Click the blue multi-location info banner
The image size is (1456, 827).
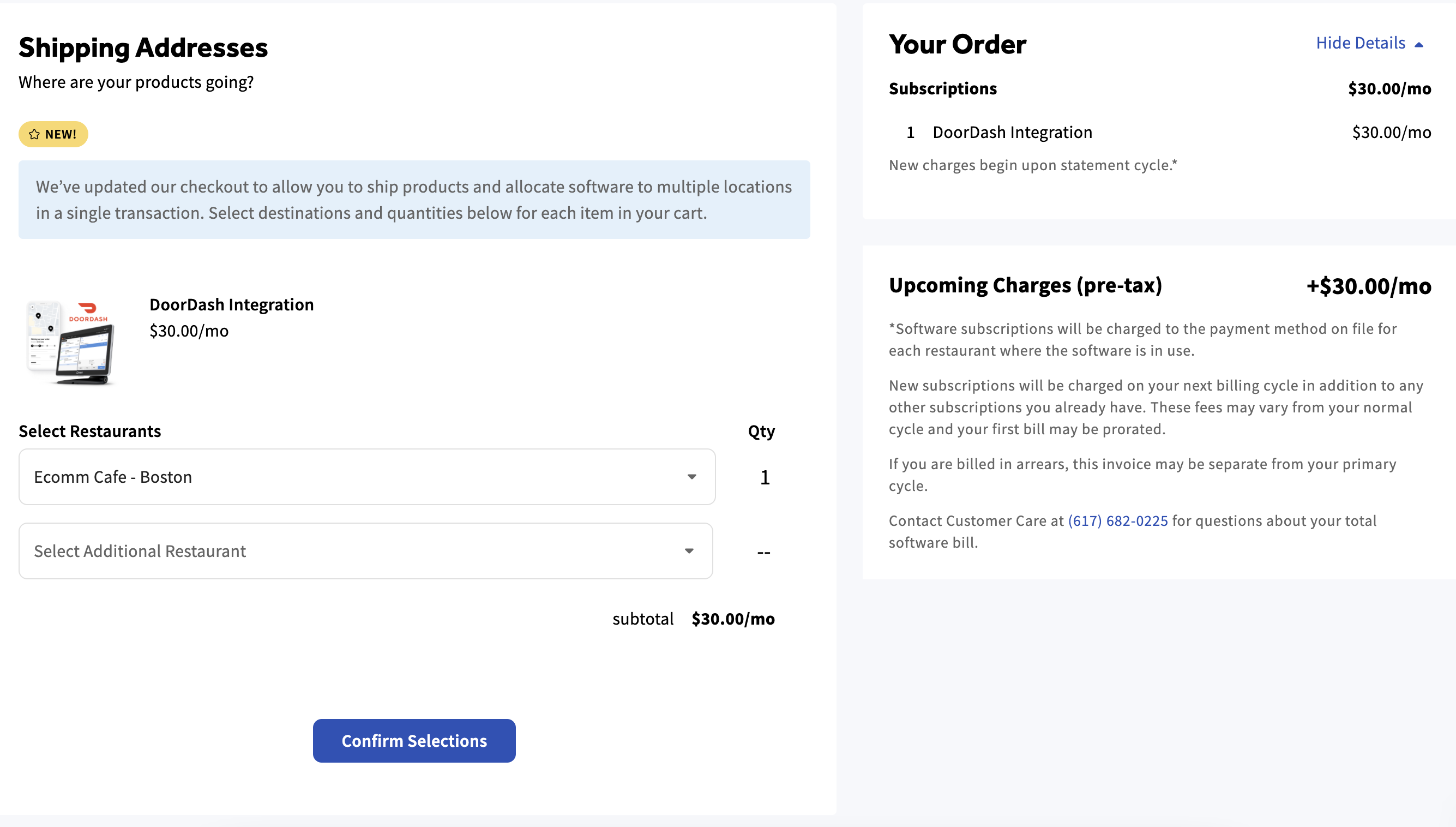point(414,200)
